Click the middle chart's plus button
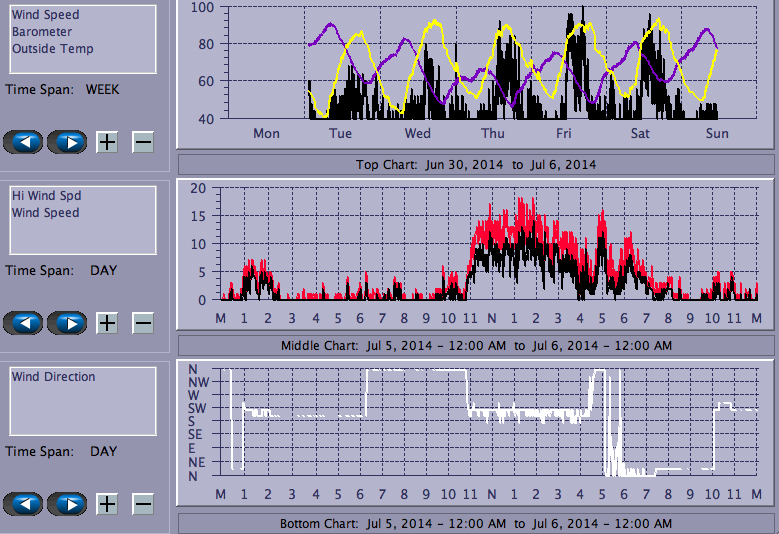779x534 pixels. [x=107, y=323]
